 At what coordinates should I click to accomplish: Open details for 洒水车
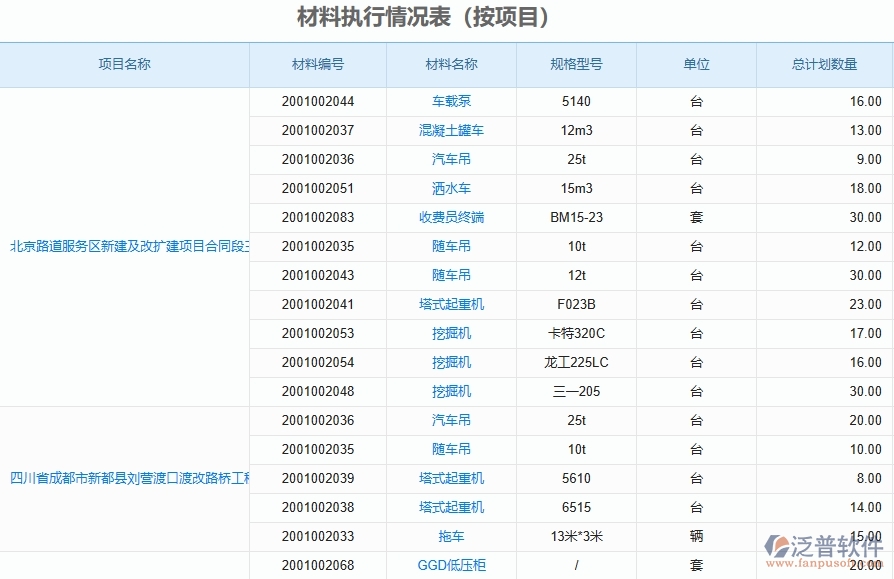point(449,188)
